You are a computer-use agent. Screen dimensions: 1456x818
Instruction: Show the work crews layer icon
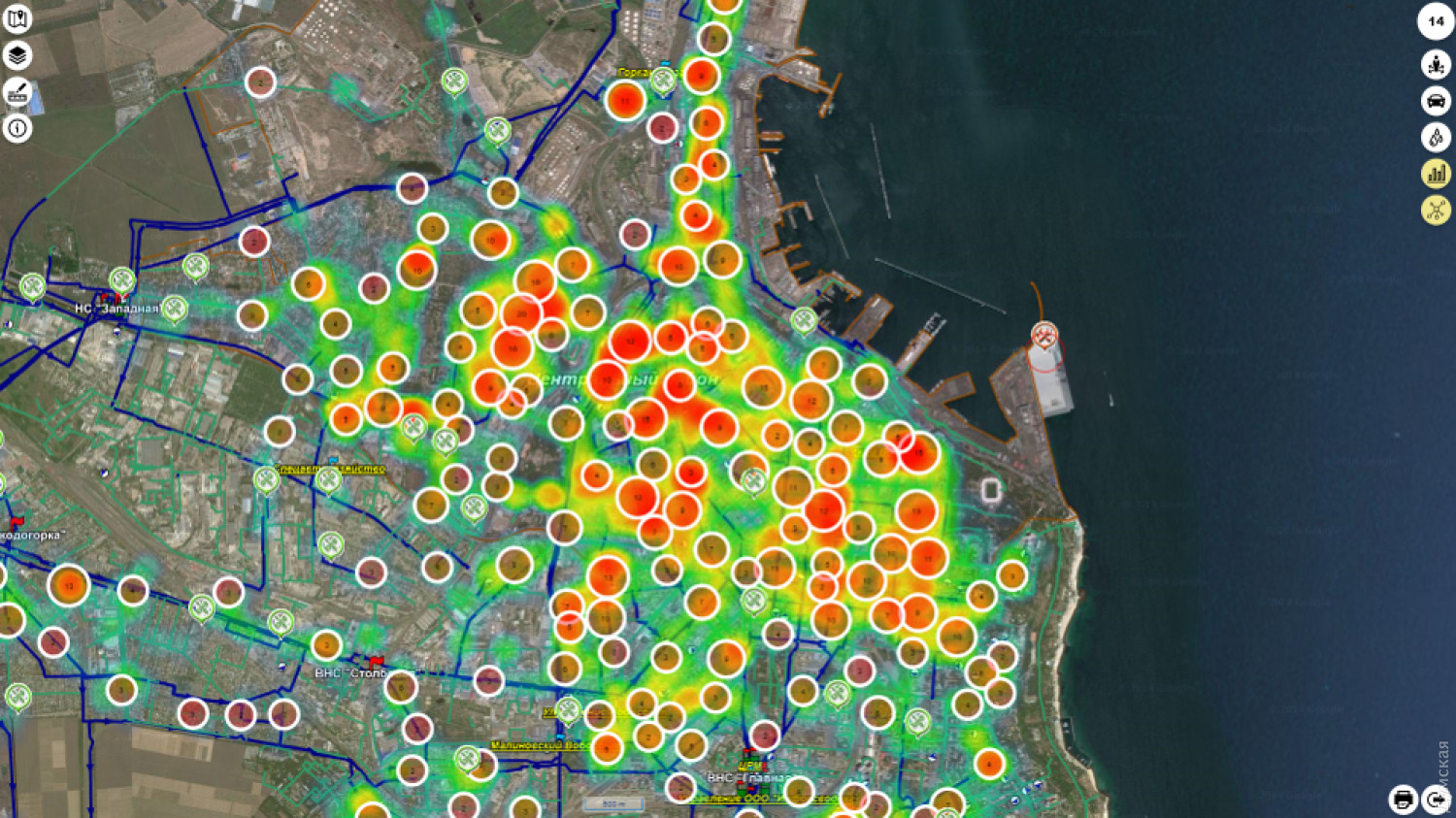(1436, 65)
